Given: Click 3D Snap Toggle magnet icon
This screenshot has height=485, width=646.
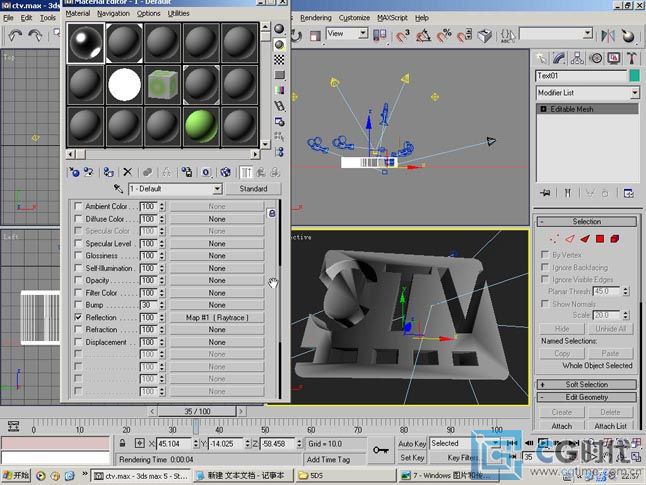Looking at the screenshot, I should click(403, 36).
